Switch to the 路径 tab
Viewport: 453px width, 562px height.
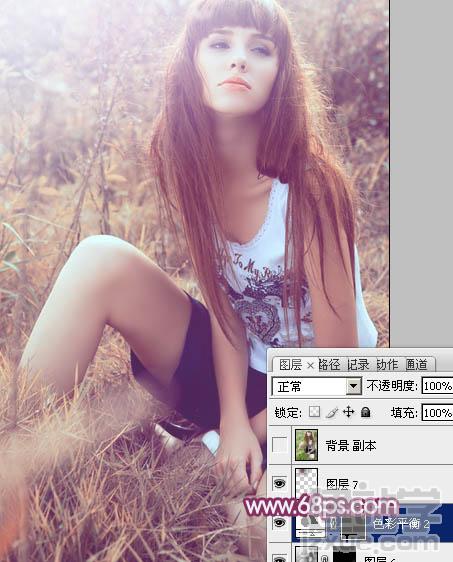[x=329, y=365]
